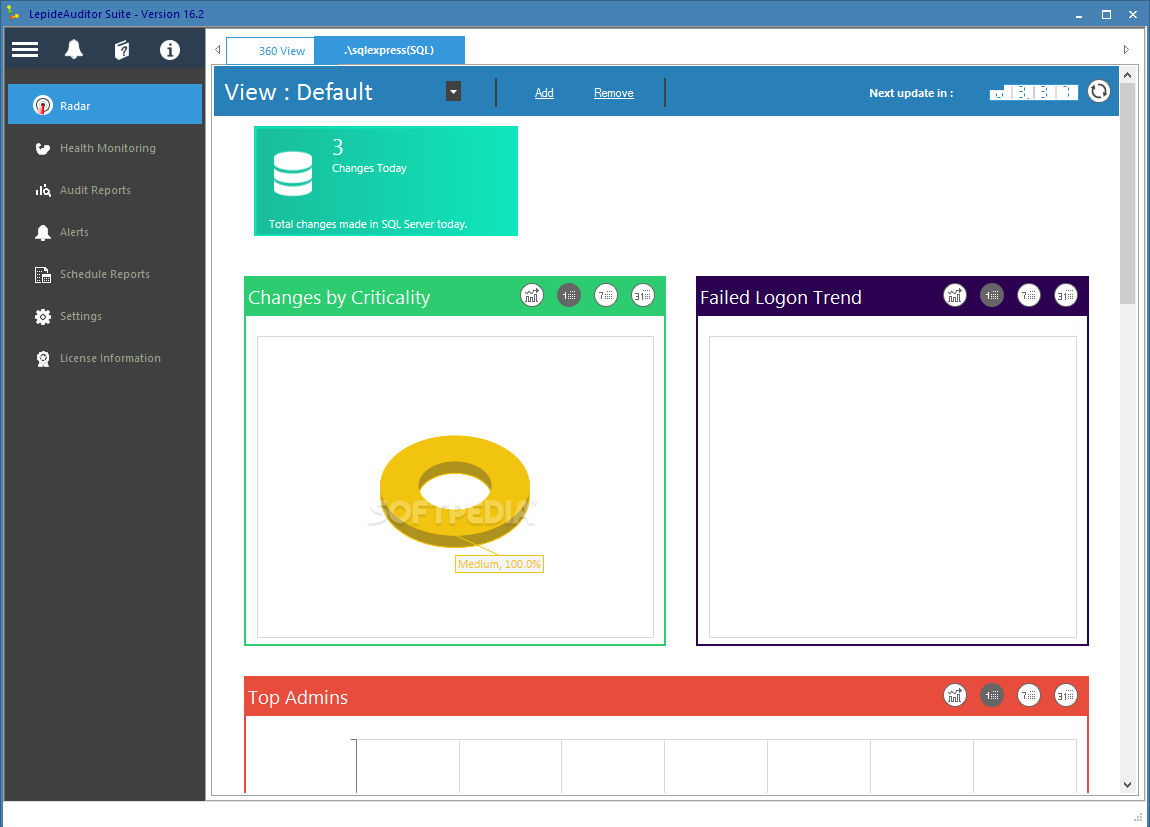
Task: Click scrollbar up arrow
Action: click(x=1127, y=75)
